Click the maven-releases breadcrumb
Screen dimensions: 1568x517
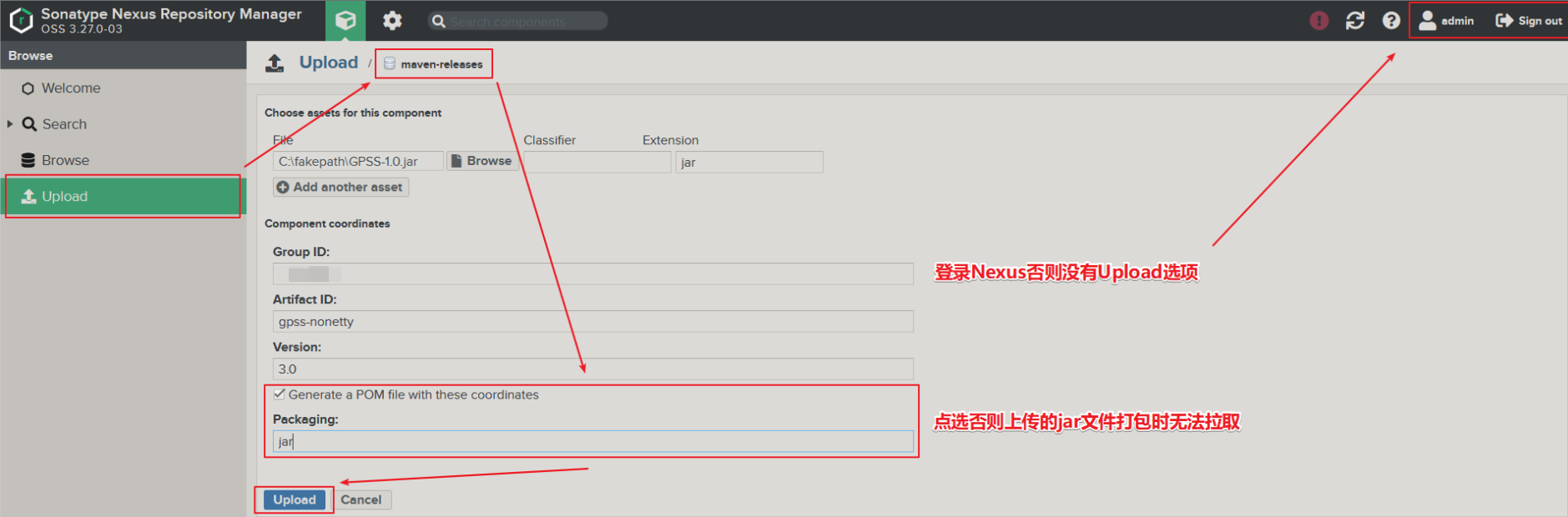pos(434,63)
